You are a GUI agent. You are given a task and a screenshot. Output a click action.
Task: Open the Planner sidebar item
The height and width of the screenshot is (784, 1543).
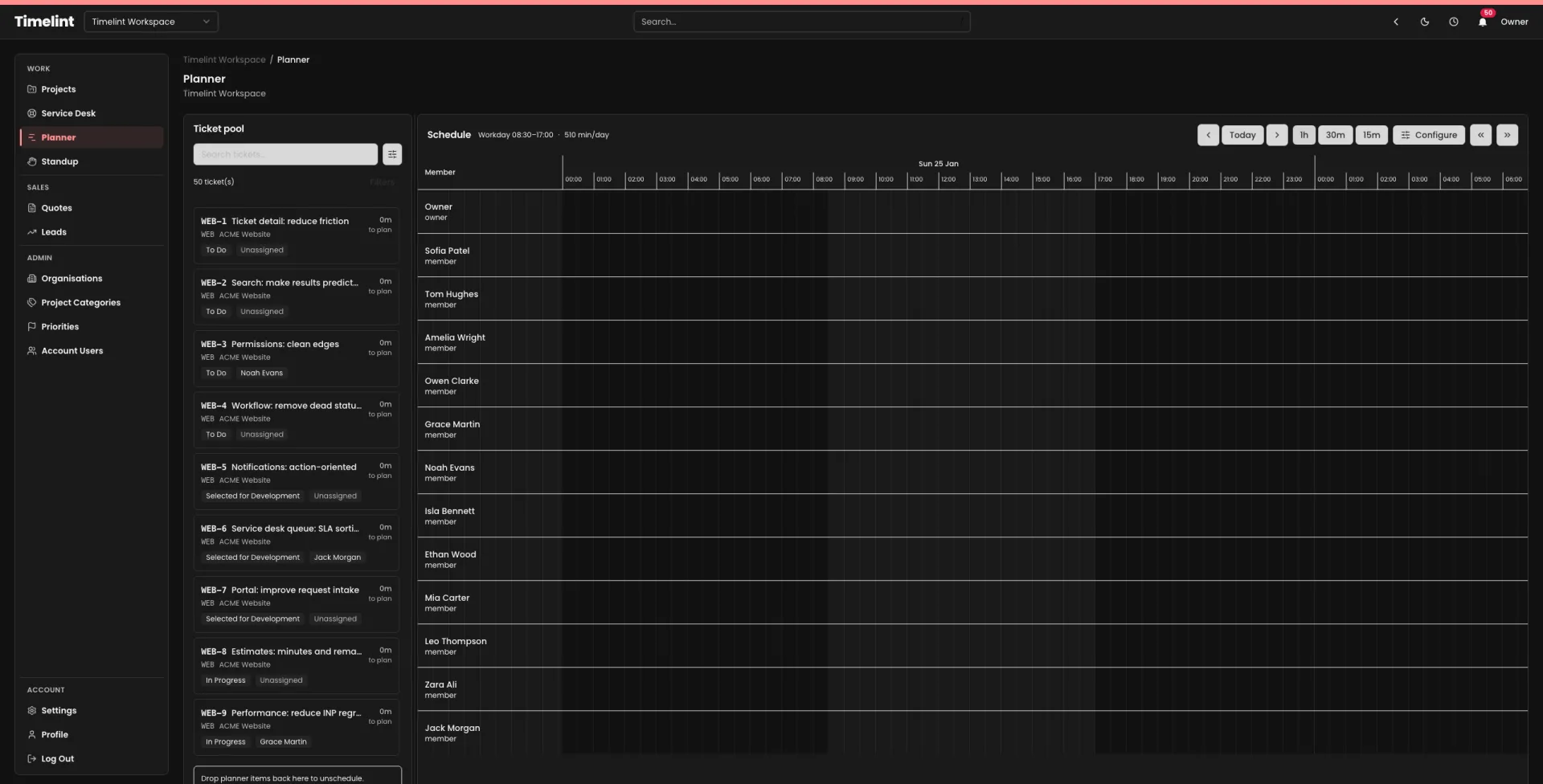pos(56,137)
